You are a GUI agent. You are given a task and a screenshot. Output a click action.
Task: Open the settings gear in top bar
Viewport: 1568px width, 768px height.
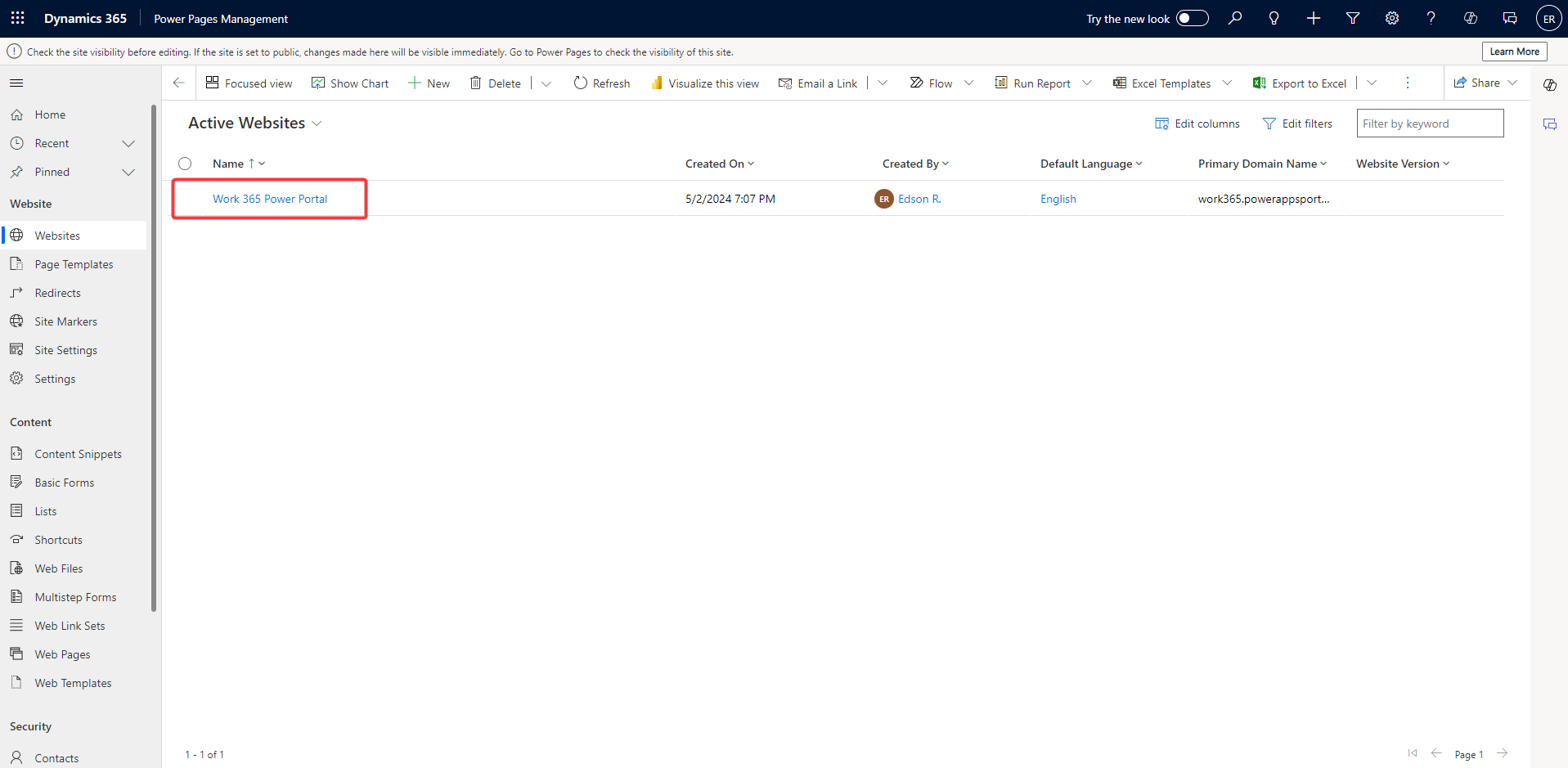(1392, 18)
